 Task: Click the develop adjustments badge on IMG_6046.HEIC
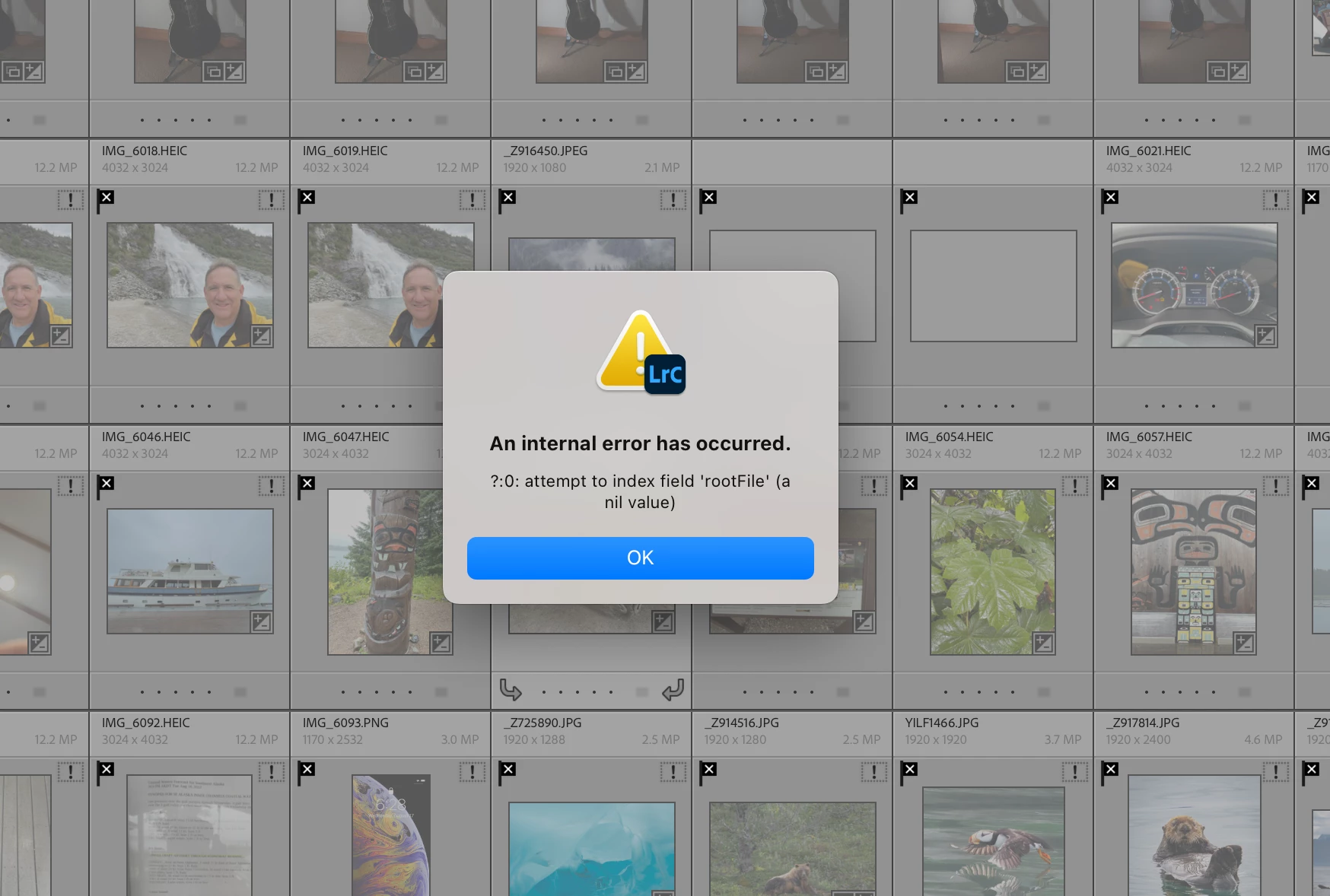(262, 622)
